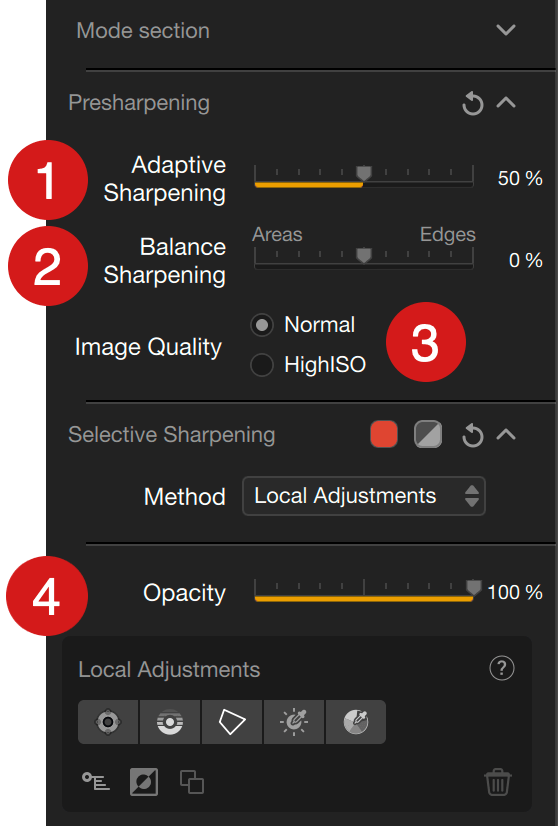Click the invert mask icon
This screenshot has height=826, width=558.
(x=144, y=781)
